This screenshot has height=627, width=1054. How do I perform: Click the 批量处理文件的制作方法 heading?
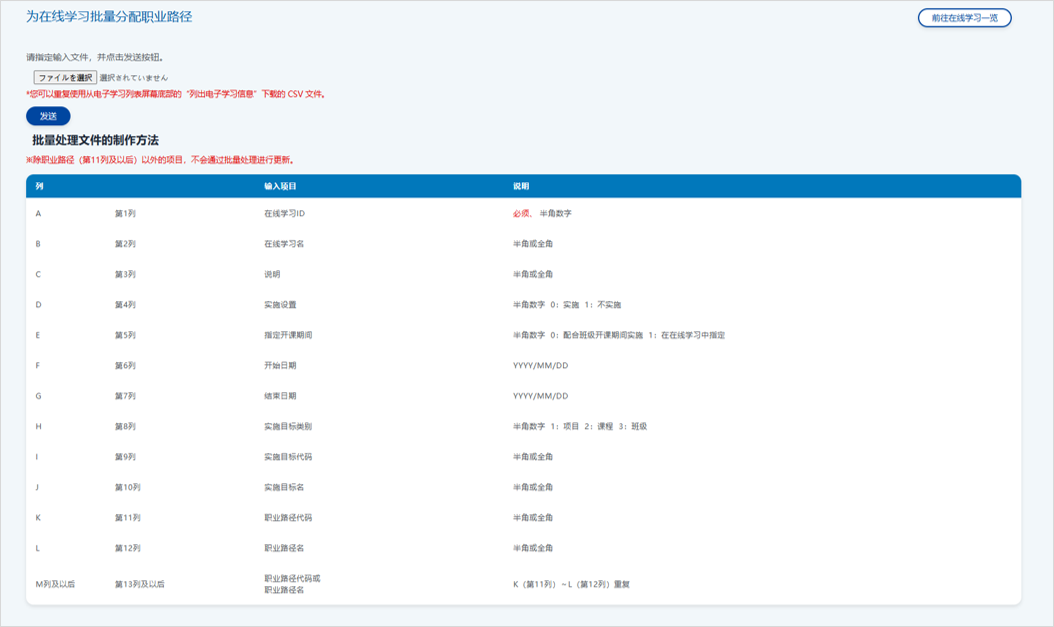pos(95,140)
